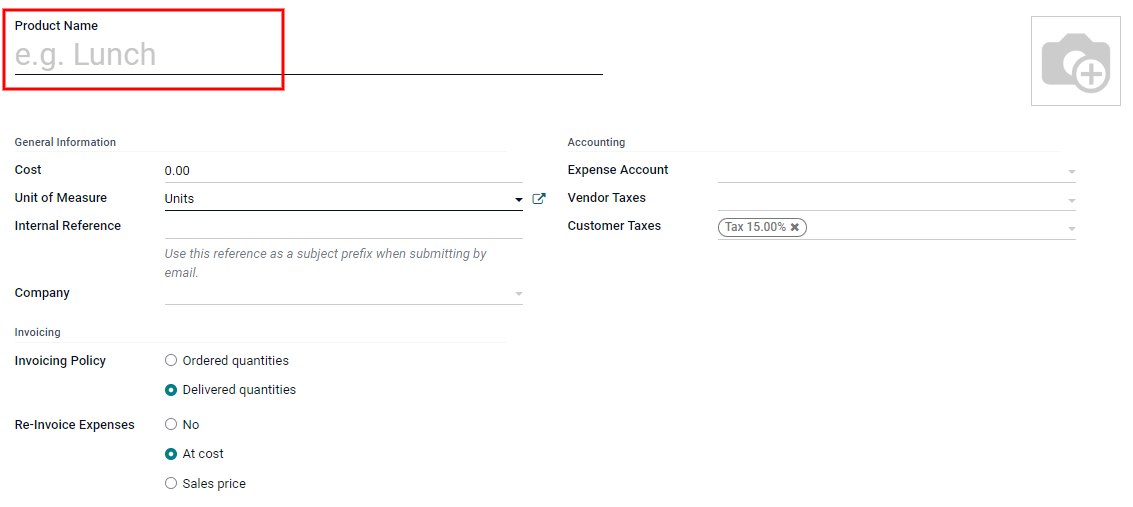Click the Invoicing Policy field label
This screenshot has height=507, width=1133.
pyautogui.click(x=60, y=361)
